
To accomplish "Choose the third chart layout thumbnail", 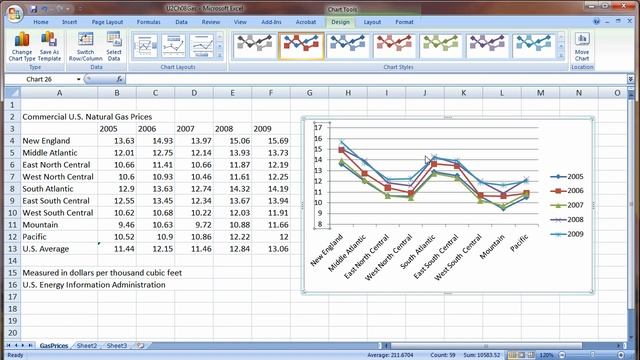I will (201, 46).
